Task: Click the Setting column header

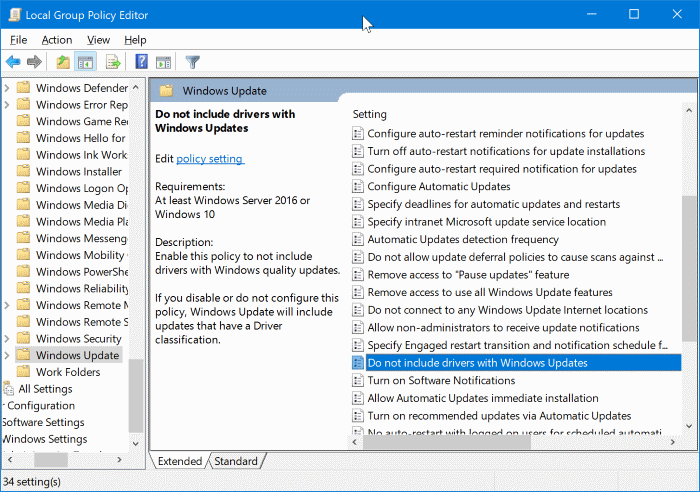Action: 369,114
